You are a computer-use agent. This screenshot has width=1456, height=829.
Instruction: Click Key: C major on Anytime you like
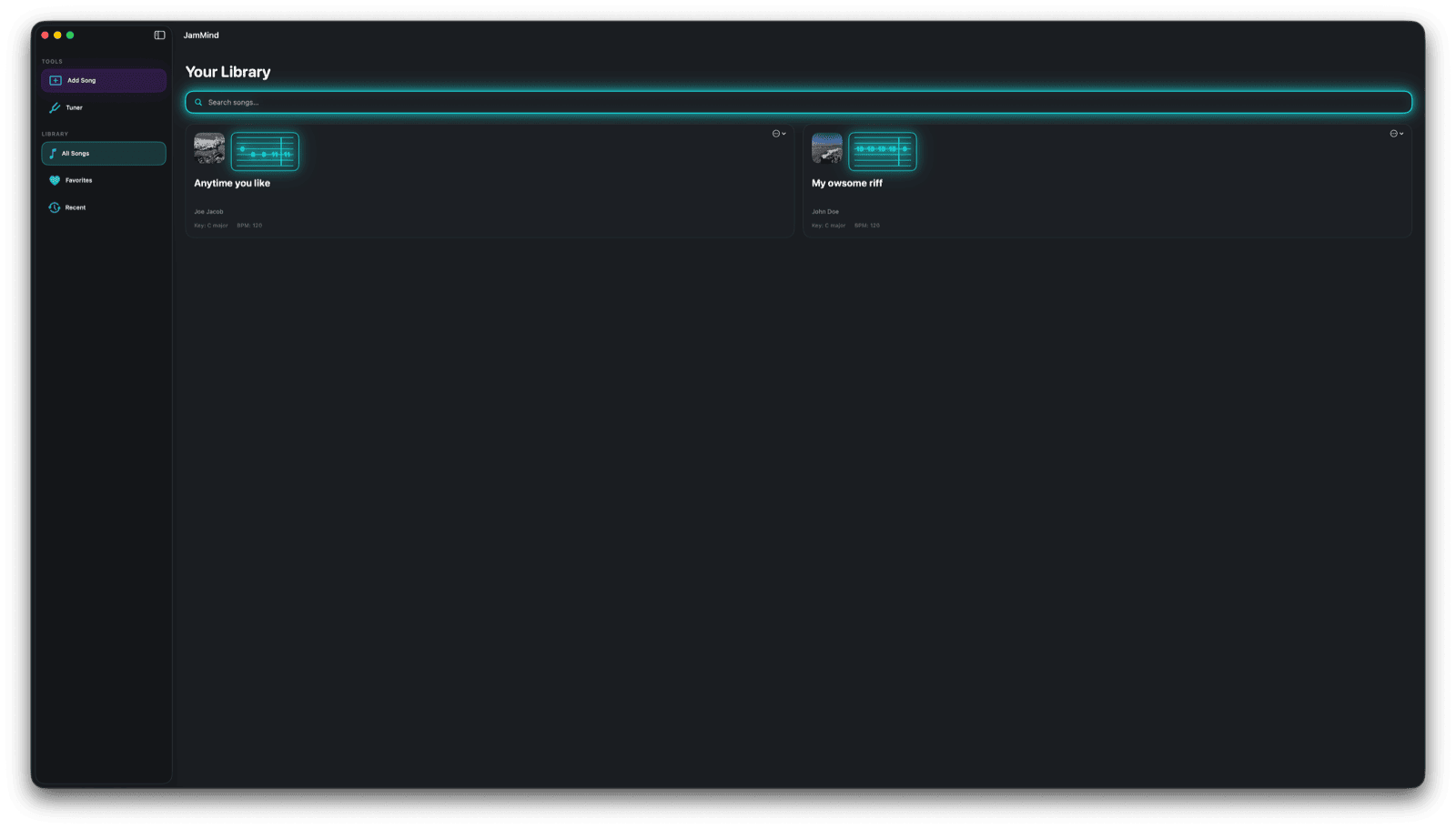[x=211, y=226]
